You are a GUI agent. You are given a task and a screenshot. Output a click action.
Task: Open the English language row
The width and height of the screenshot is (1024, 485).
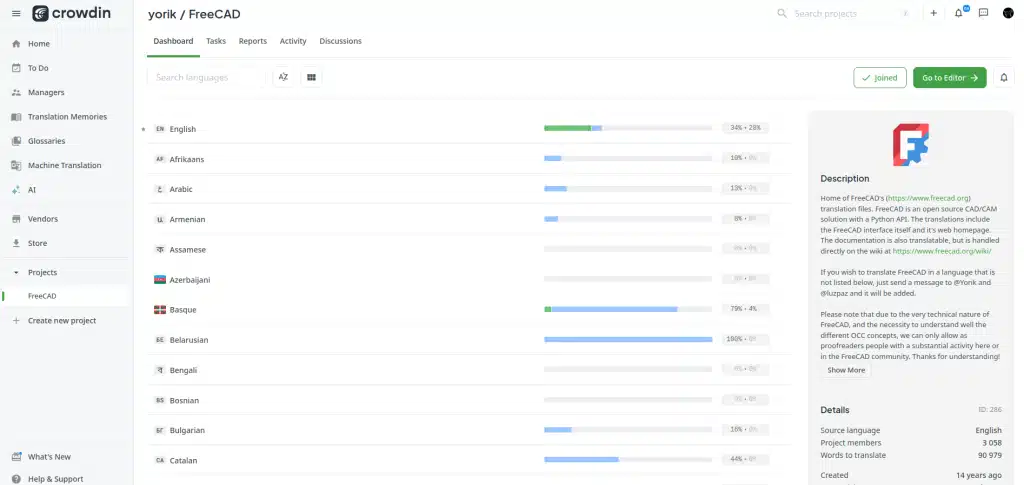pyautogui.click(x=469, y=129)
